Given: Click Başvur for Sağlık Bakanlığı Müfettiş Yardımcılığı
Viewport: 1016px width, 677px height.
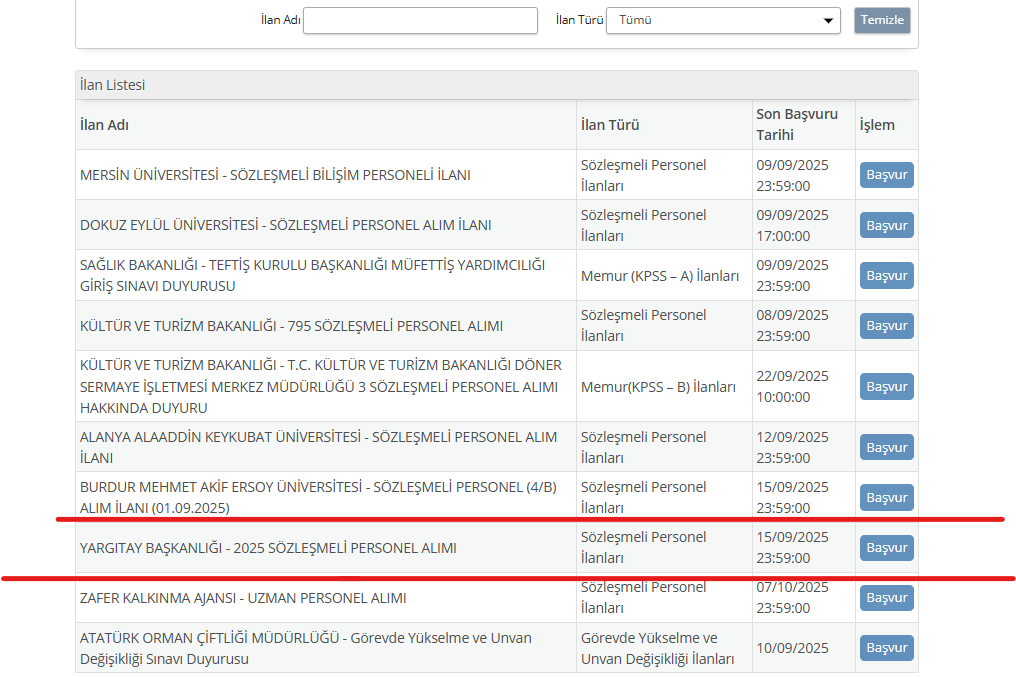Looking at the screenshot, I should coord(886,275).
